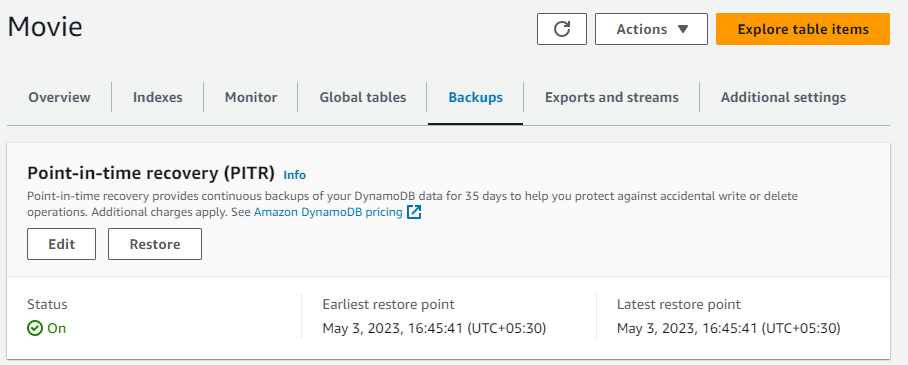Edit point-in-time recovery settings
908x365 pixels.
(x=61, y=244)
